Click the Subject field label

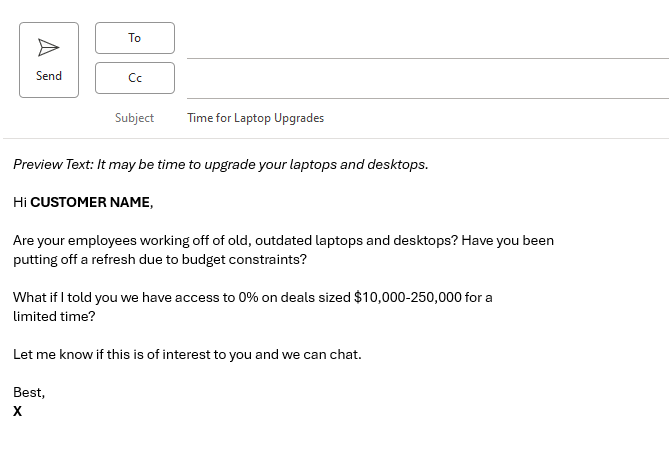(x=134, y=118)
